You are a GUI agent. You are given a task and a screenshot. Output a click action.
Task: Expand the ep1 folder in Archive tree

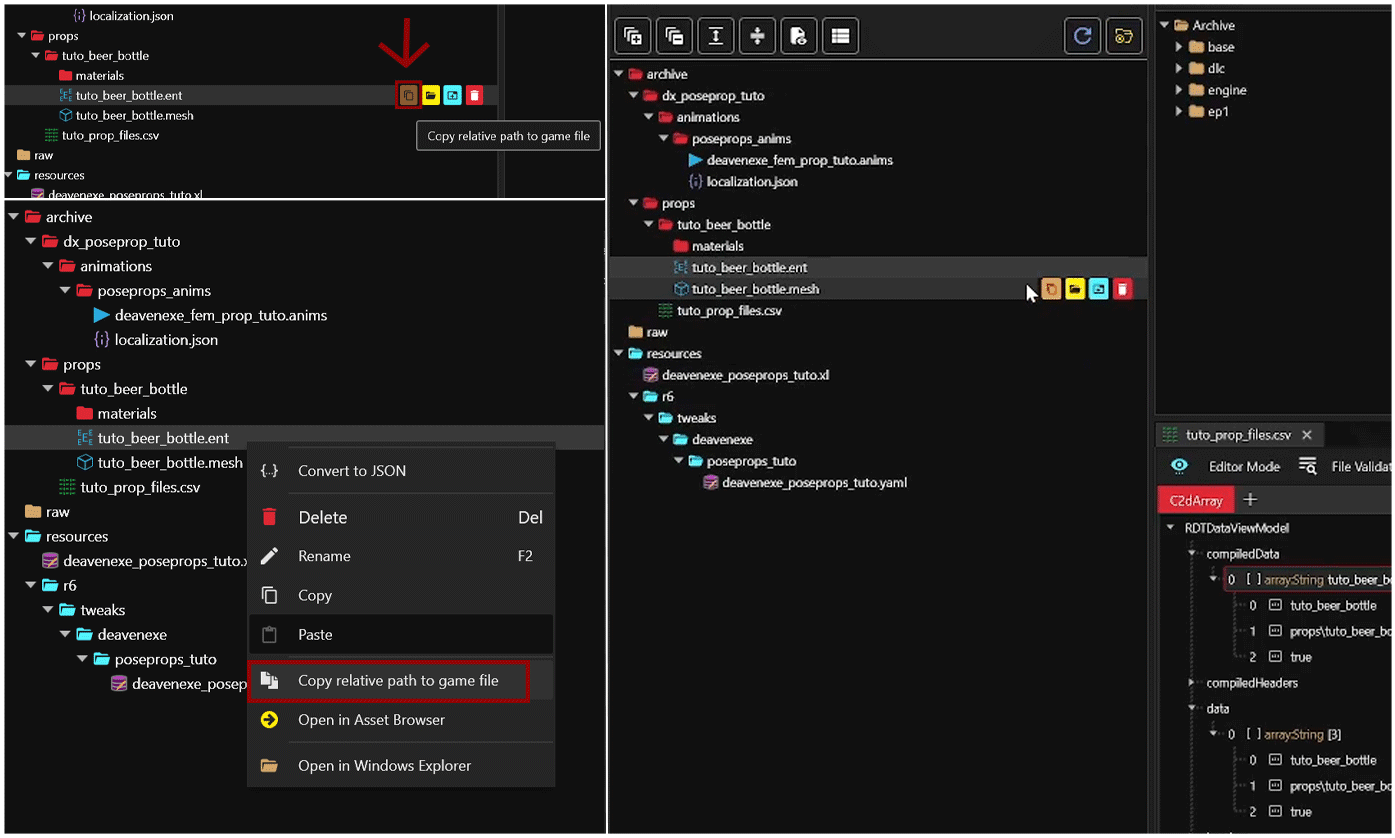[1180, 112]
